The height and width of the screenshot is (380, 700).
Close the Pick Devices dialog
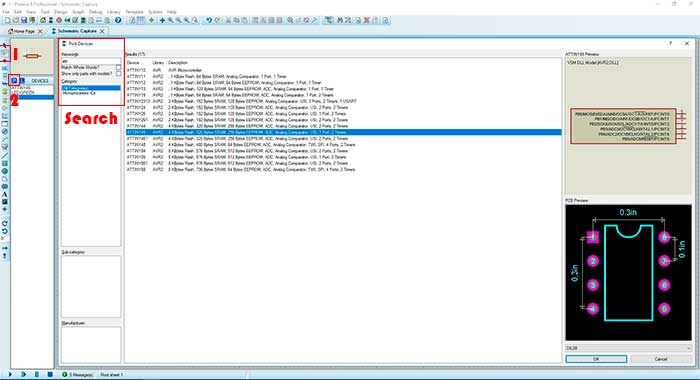687,43
